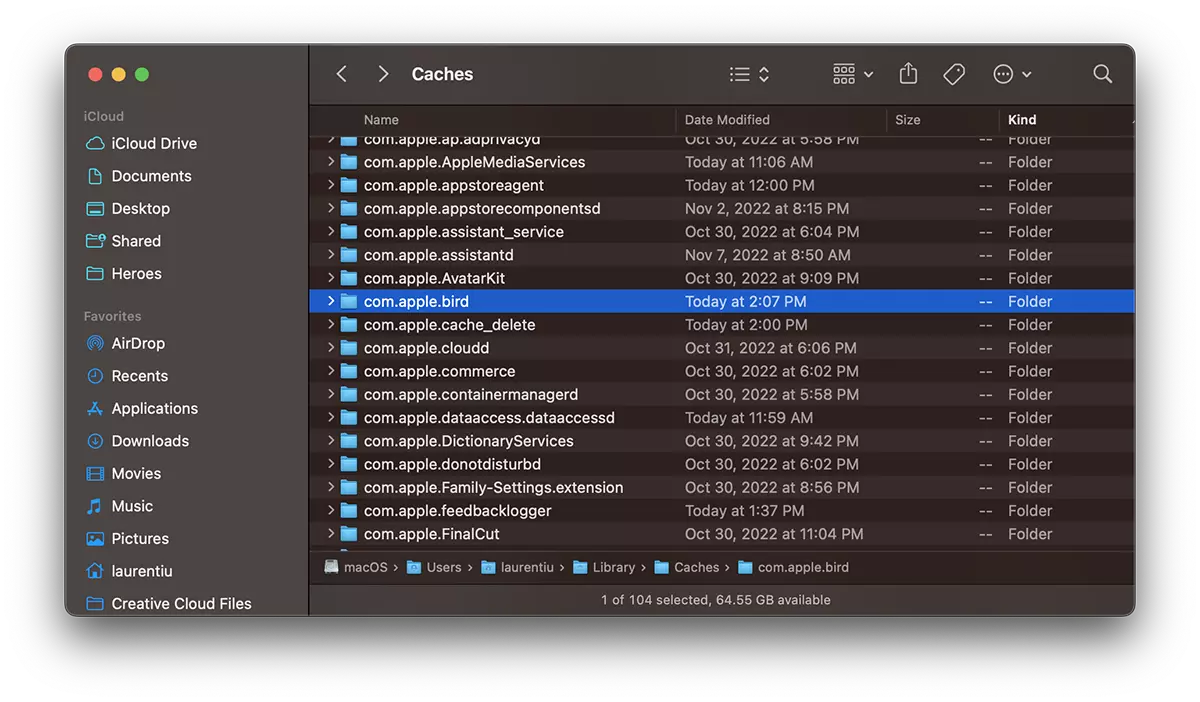The image size is (1200, 702).
Task: Open the Finder search magnifier
Action: (x=1102, y=74)
